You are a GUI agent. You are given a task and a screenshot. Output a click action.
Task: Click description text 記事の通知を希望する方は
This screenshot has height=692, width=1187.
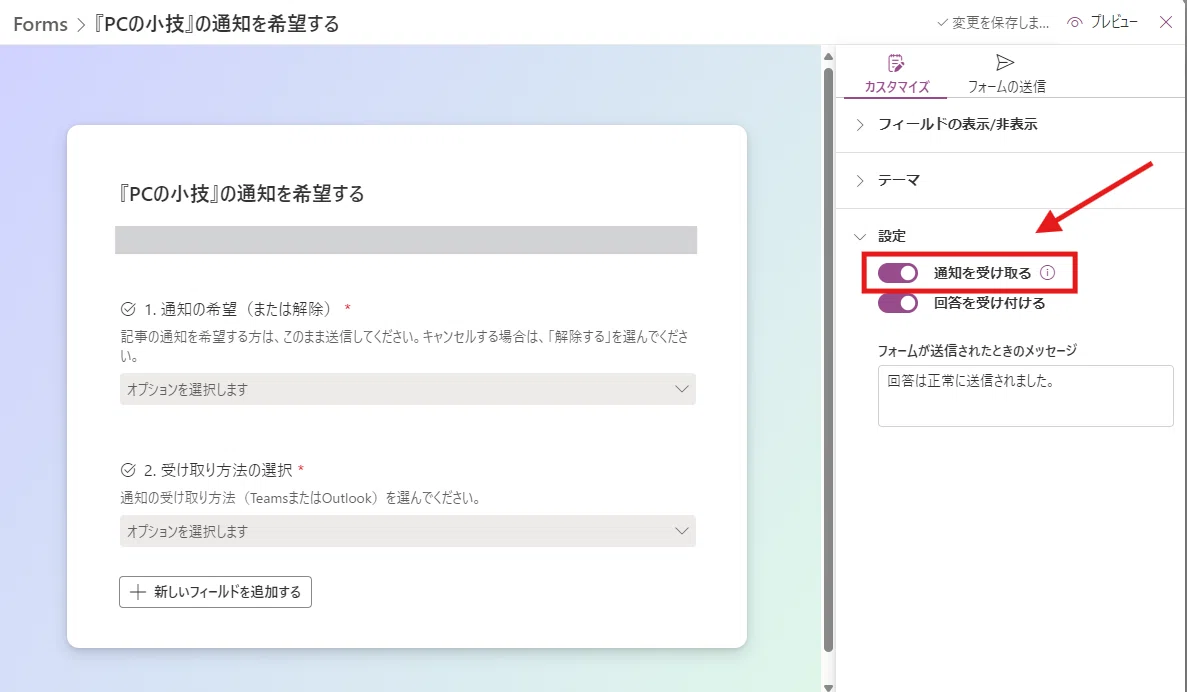click(404, 345)
